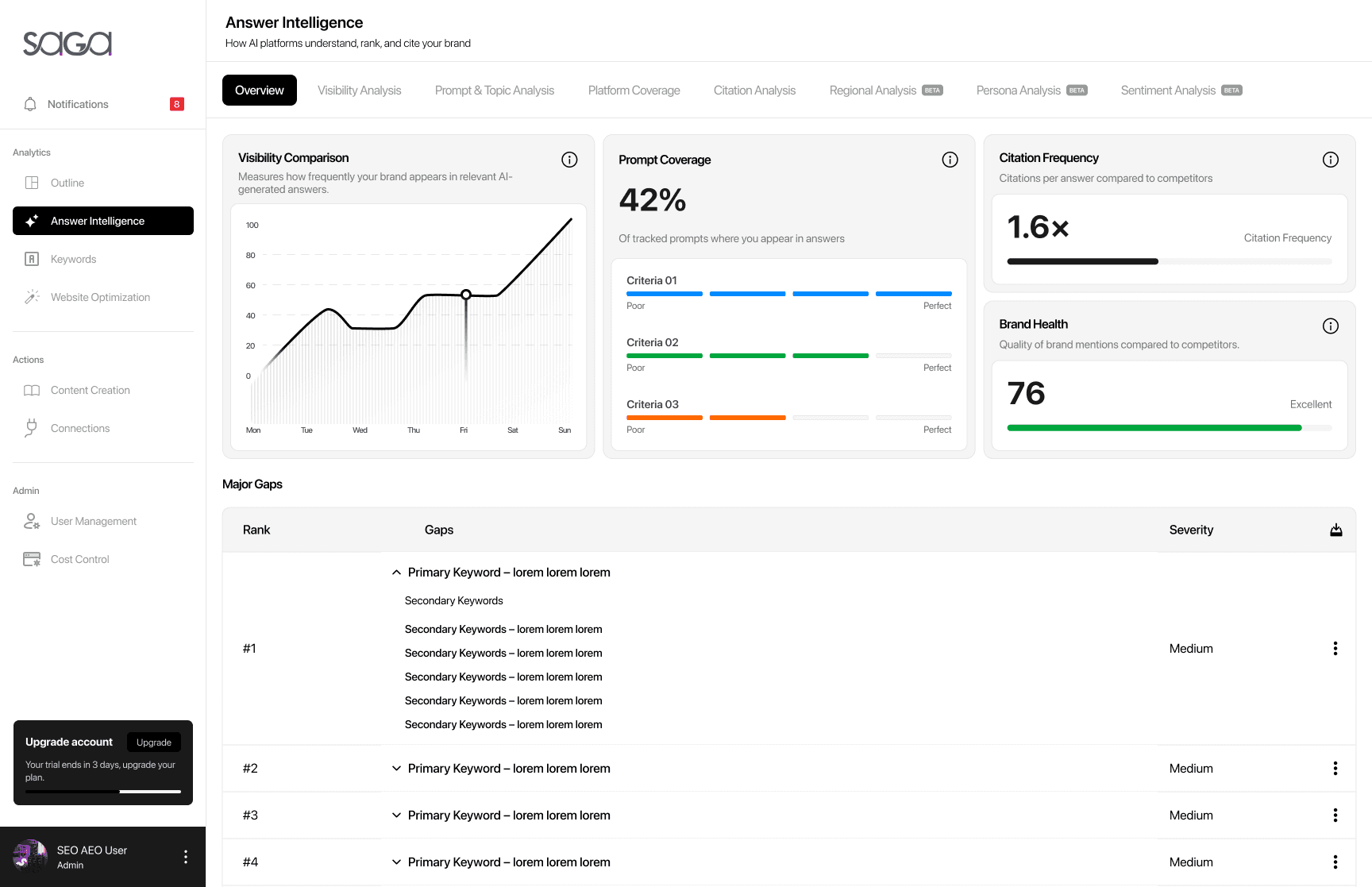Open Notifications in the sidebar

pyautogui.click(x=103, y=104)
